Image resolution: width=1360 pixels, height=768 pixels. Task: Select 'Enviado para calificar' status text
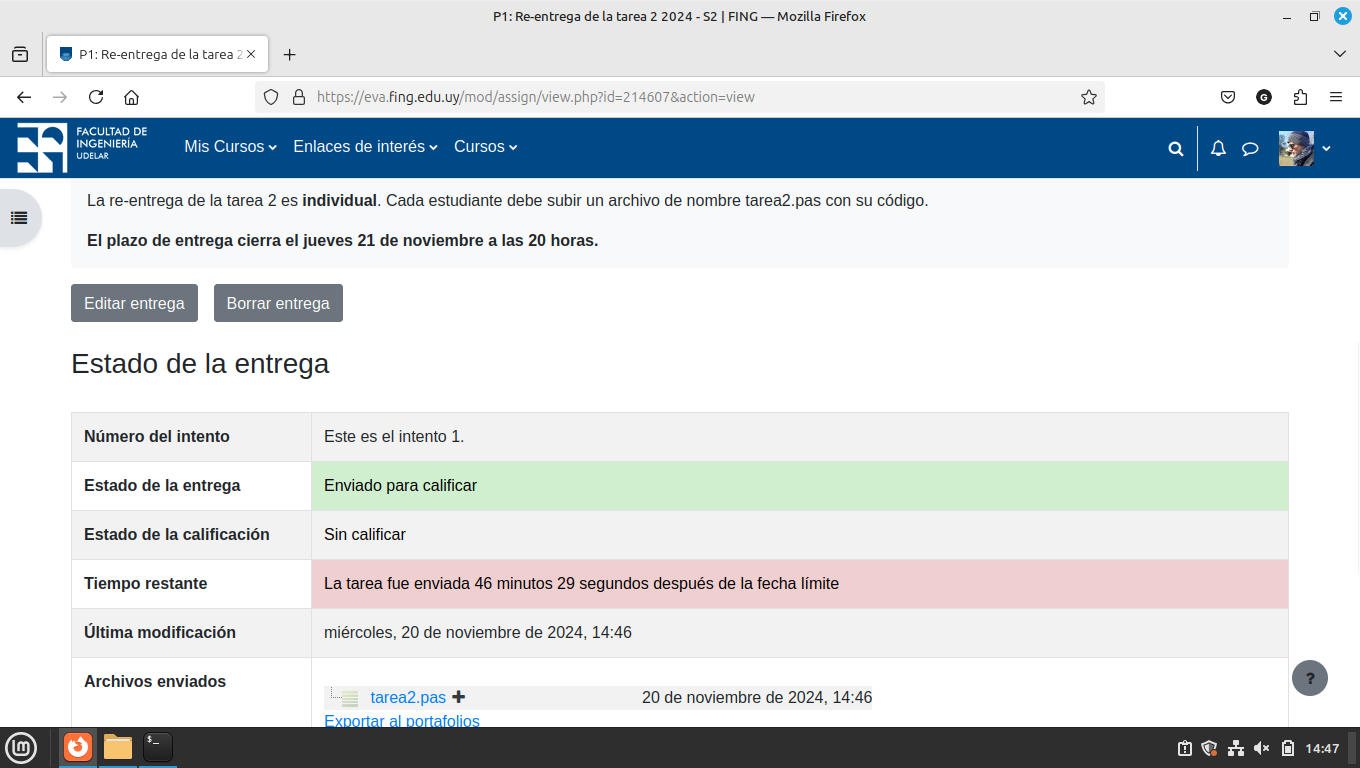[400, 485]
